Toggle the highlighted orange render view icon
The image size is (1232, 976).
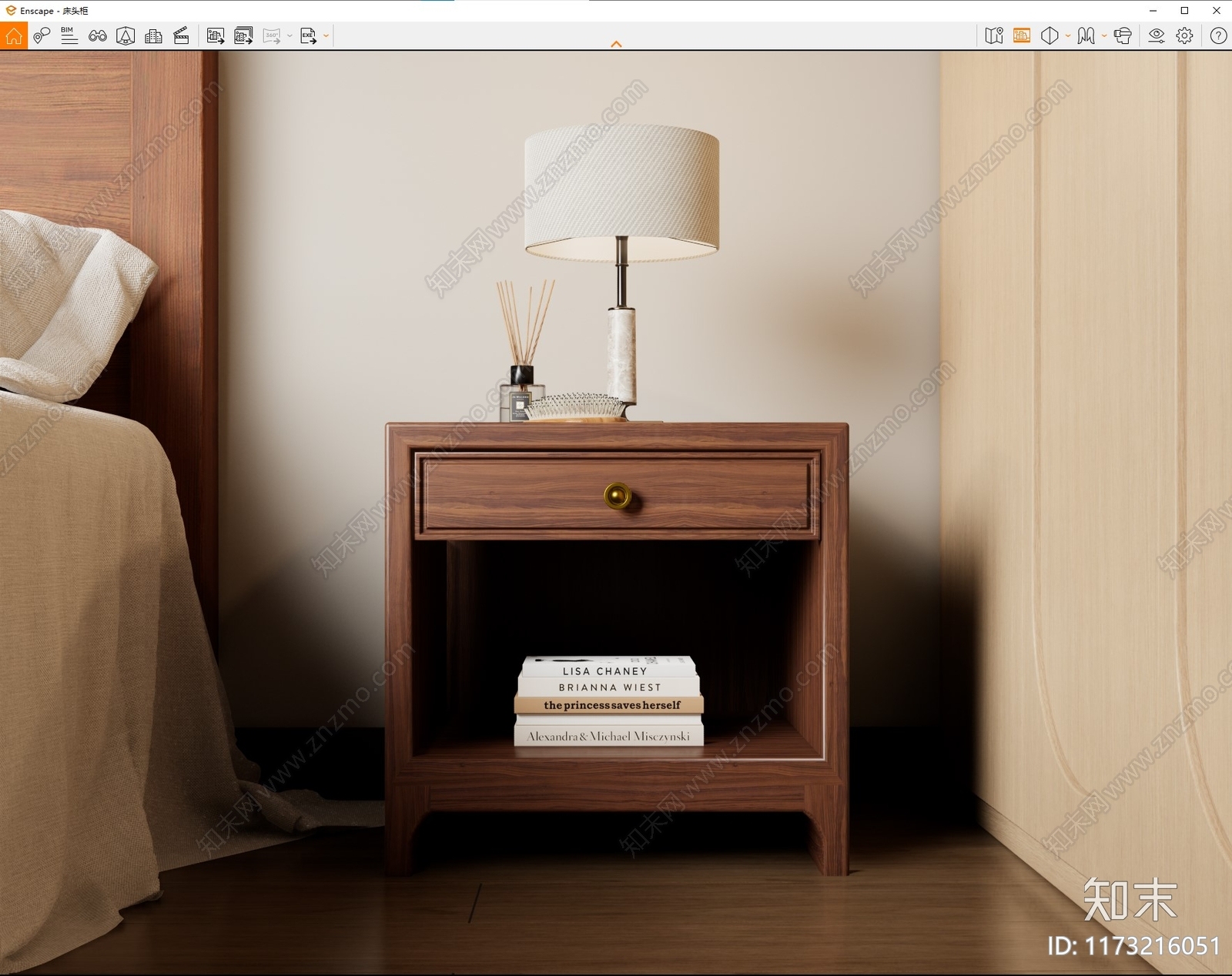pyautogui.click(x=1022, y=35)
